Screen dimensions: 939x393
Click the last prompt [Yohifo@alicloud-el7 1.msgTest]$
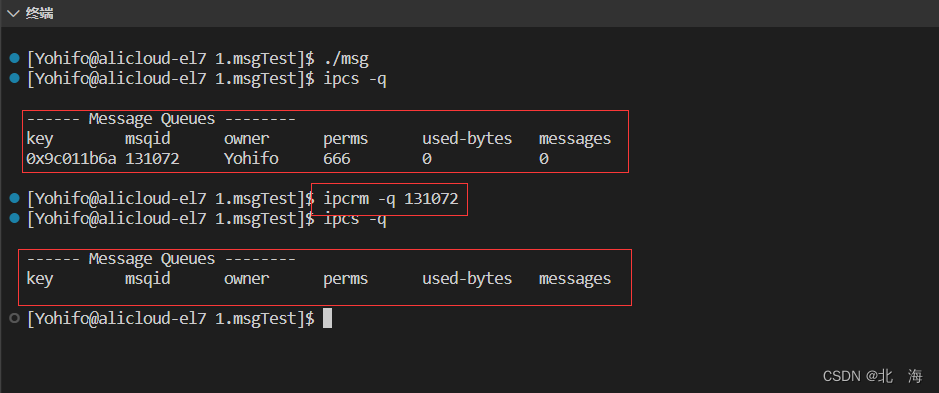(170, 318)
